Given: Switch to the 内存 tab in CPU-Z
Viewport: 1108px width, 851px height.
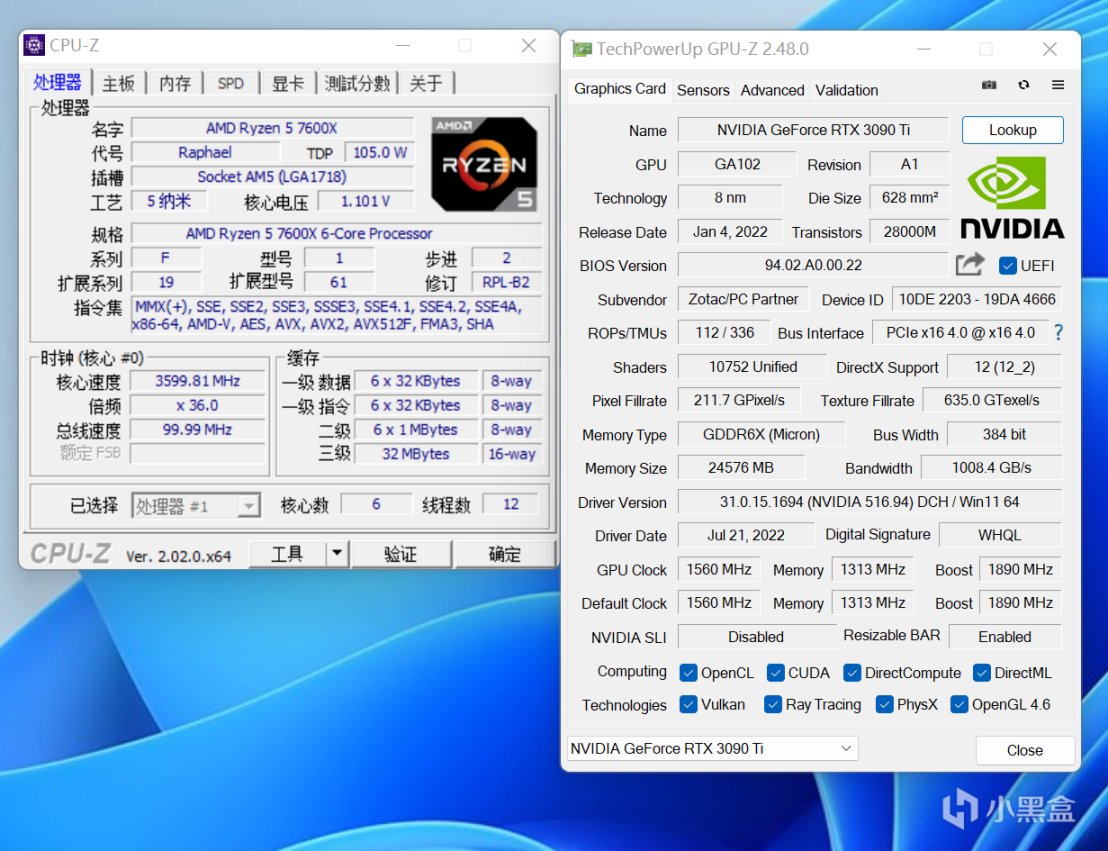Looking at the screenshot, I should point(175,84).
